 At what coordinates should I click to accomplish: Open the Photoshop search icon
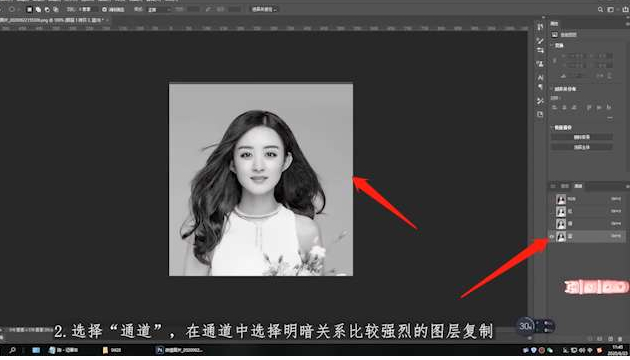(x=600, y=9)
